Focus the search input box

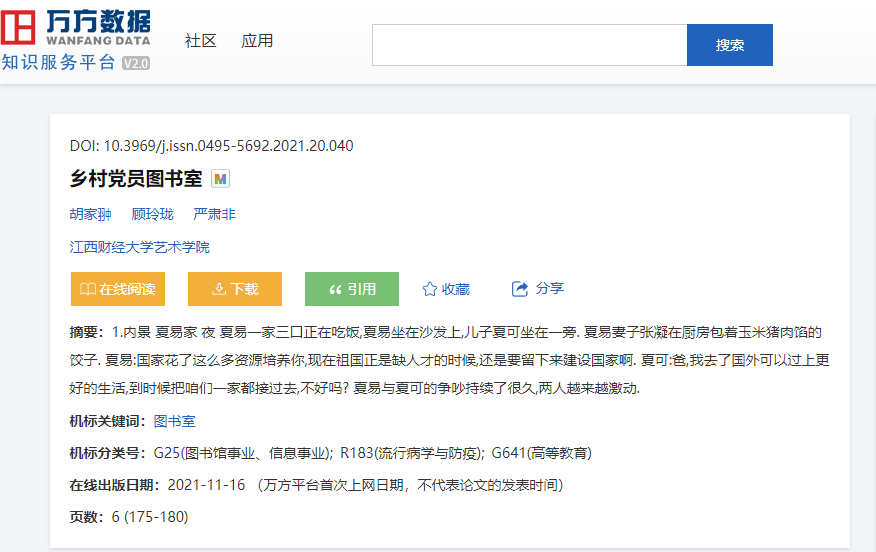click(x=529, y=45)
